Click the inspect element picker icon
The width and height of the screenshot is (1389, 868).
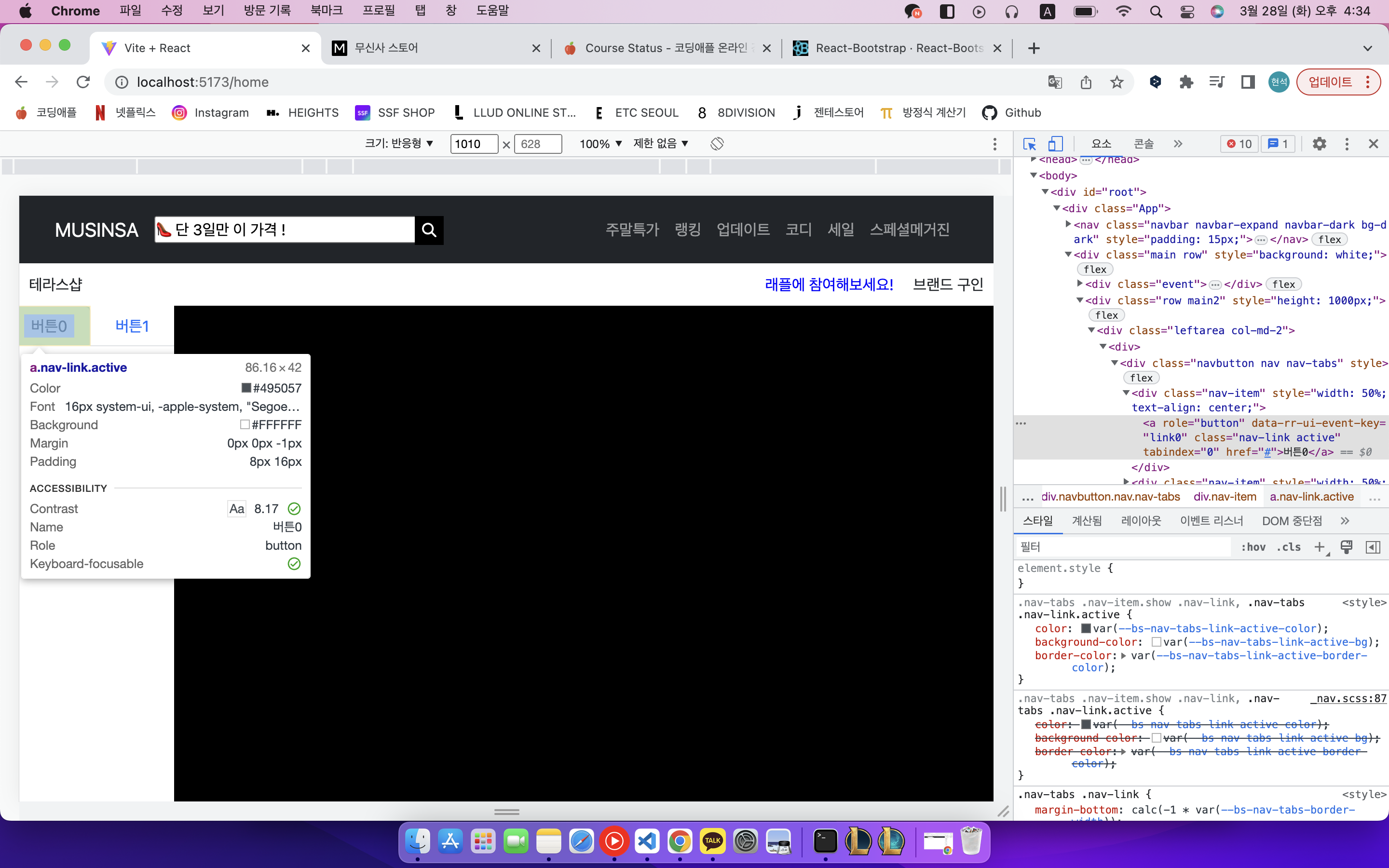[1029, 144]
